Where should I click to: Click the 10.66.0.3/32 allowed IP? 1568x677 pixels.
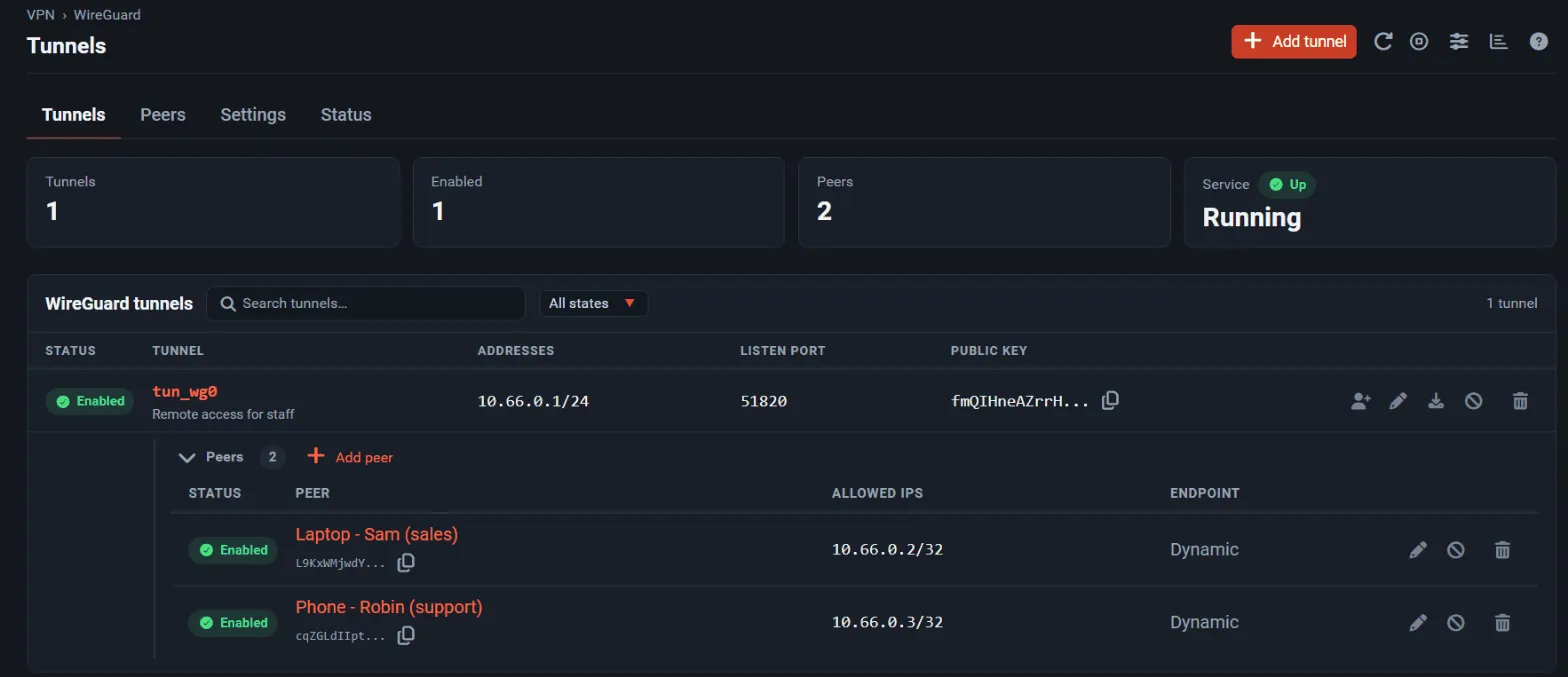[x=887, y=622]
